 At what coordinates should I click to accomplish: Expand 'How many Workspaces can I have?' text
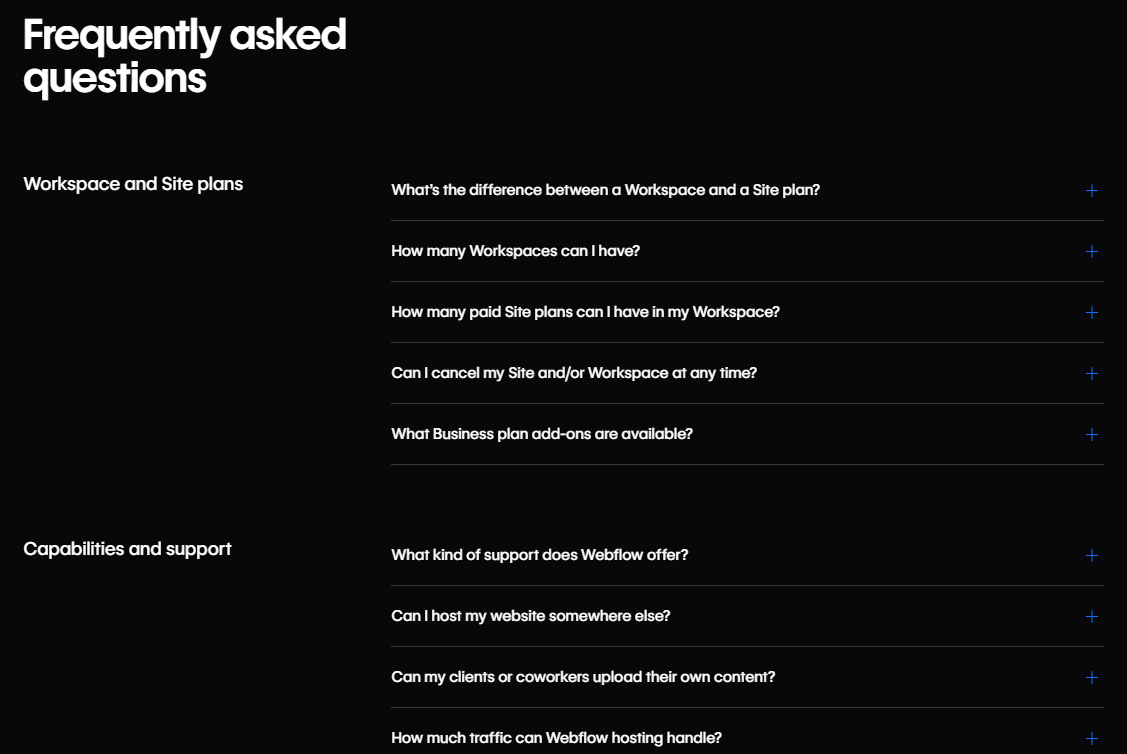(x=515, y=251)
